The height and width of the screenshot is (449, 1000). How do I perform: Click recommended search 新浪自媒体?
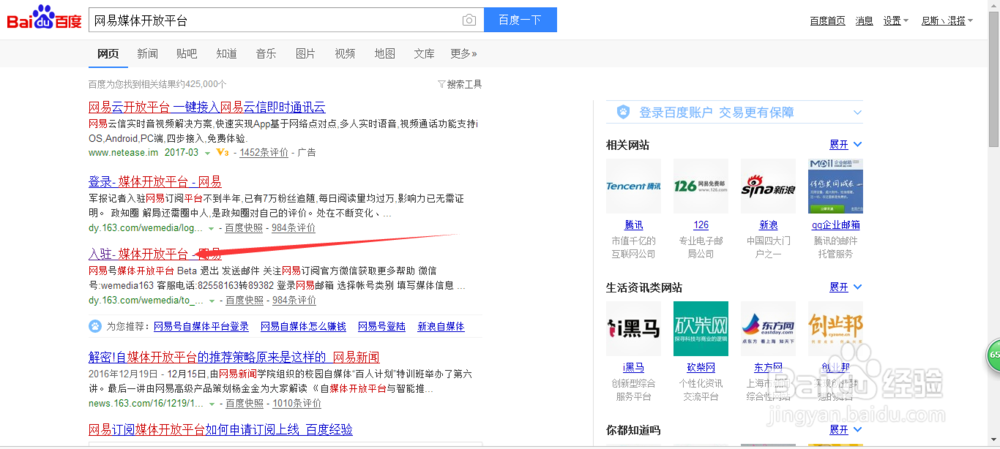[441, 327]
